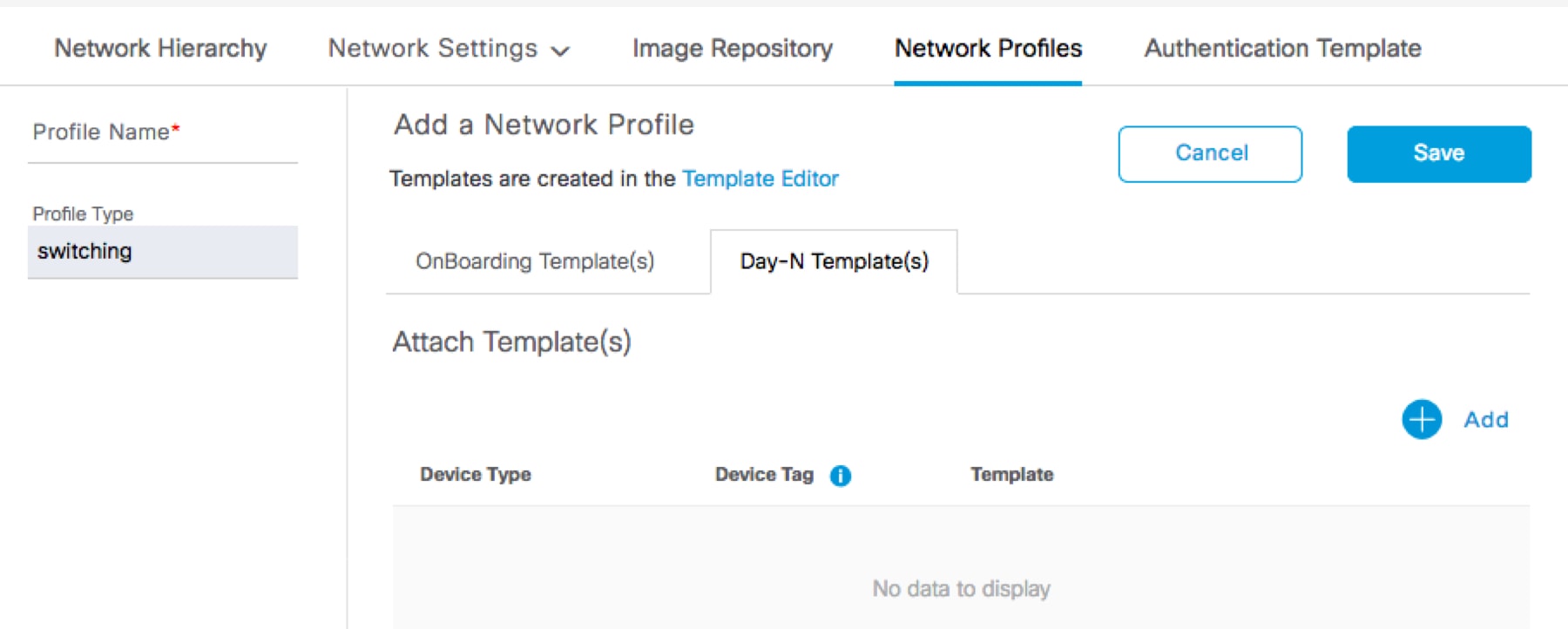Click the blue plus Add icon
The image size is (1568, 629).
pyautogui.click(x=1422, y=420)
